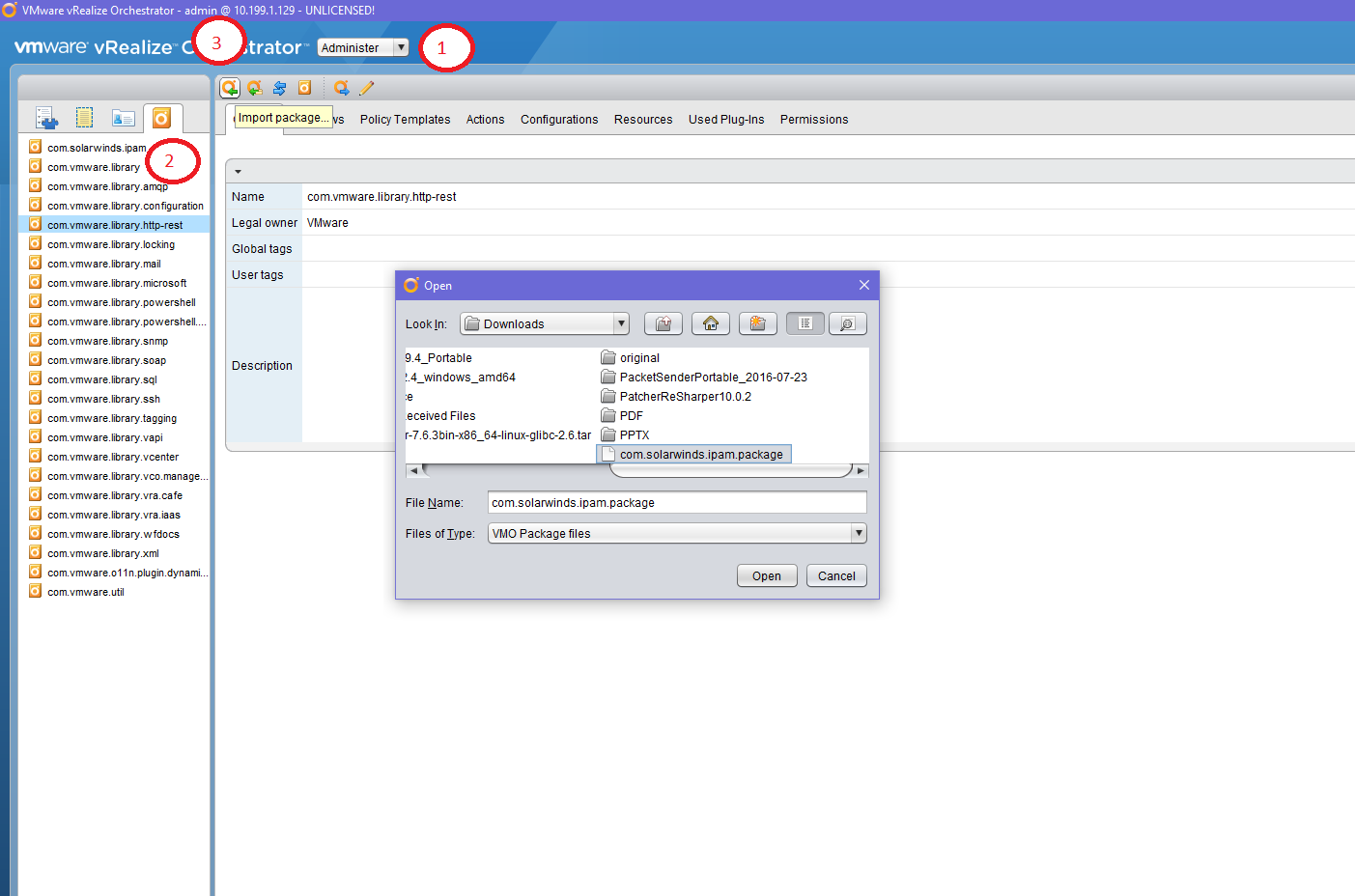
Task: Switch to the Policy Templates tab
Action: pos(405,120)
